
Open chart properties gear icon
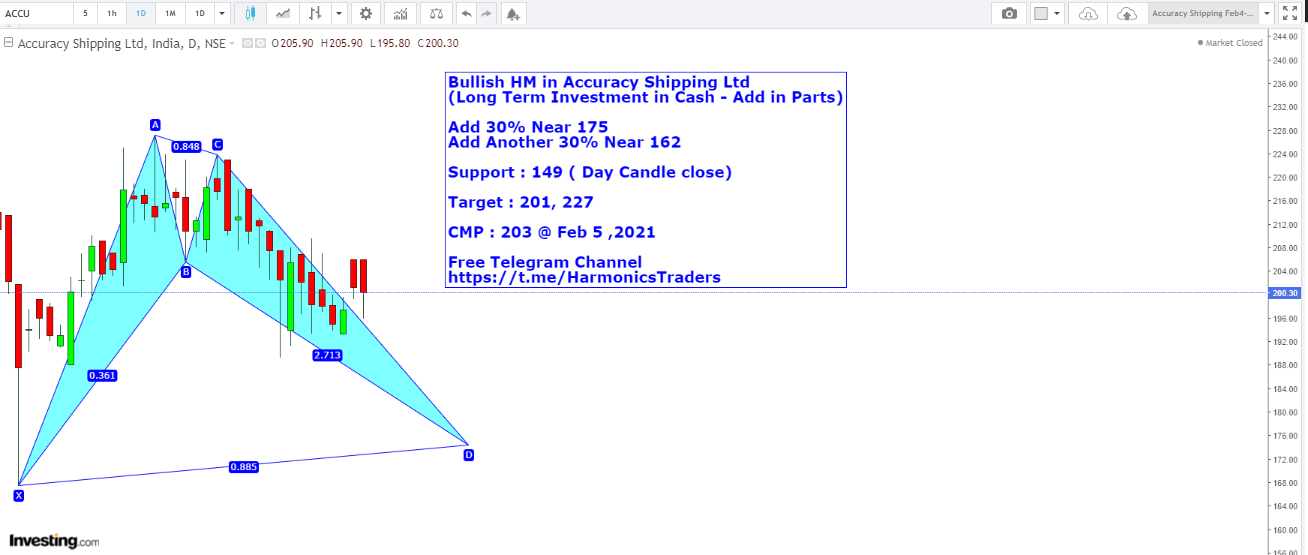(366, 13)
